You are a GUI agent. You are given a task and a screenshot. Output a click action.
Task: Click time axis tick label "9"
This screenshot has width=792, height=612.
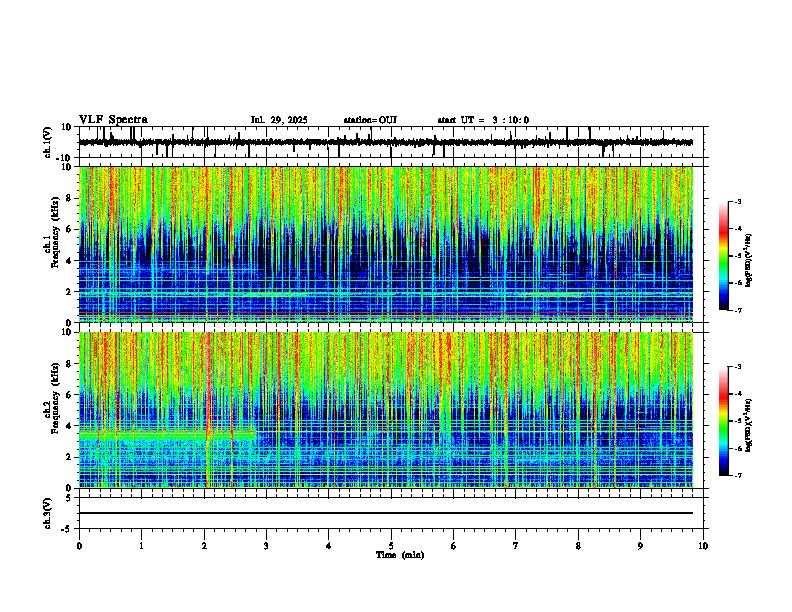pyautogui.click(x=640, y=546)
